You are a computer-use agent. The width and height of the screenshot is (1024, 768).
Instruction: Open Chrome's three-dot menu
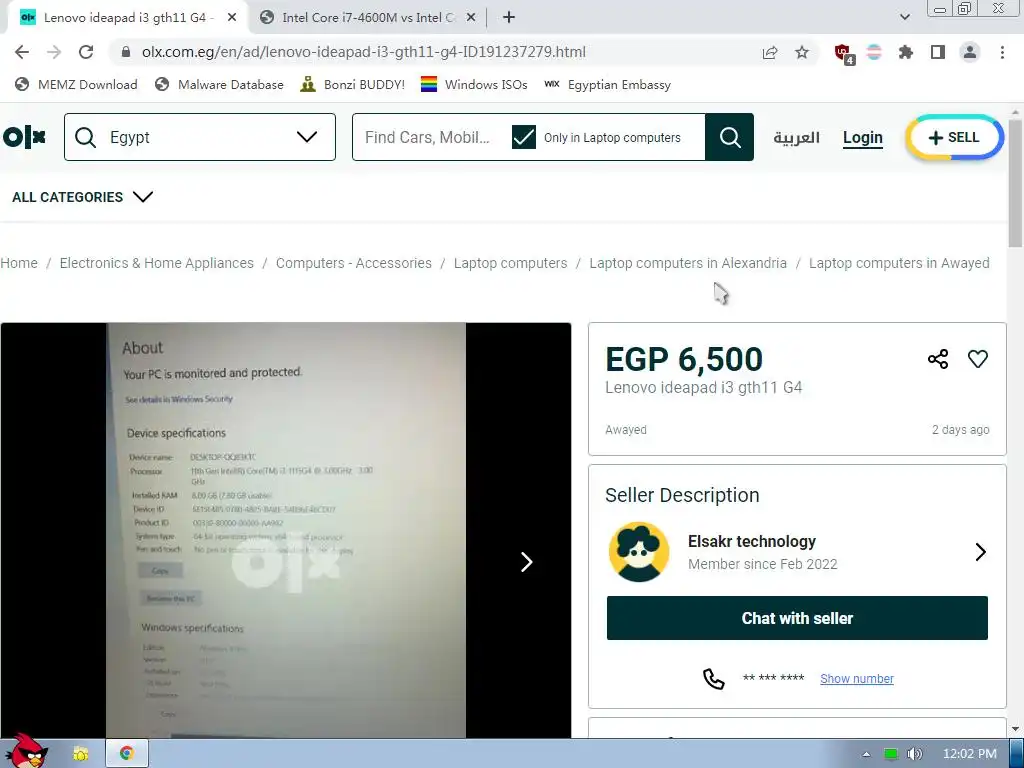(x=1002, y=52)
